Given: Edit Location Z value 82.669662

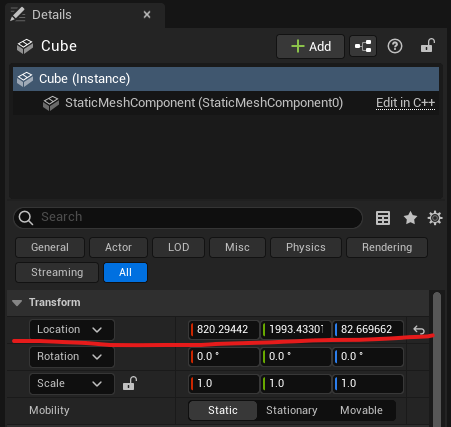Looking at the screenshot, I should coord(368,330).
